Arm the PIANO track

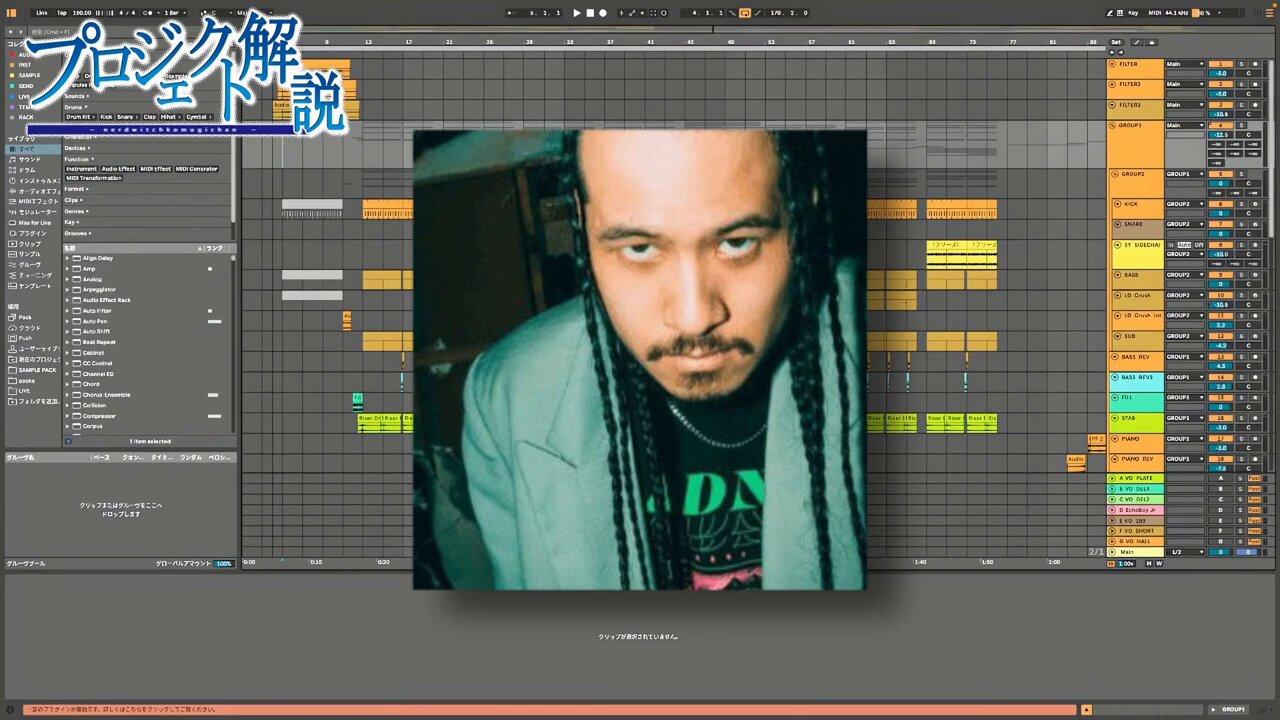tap(1255, 438)
